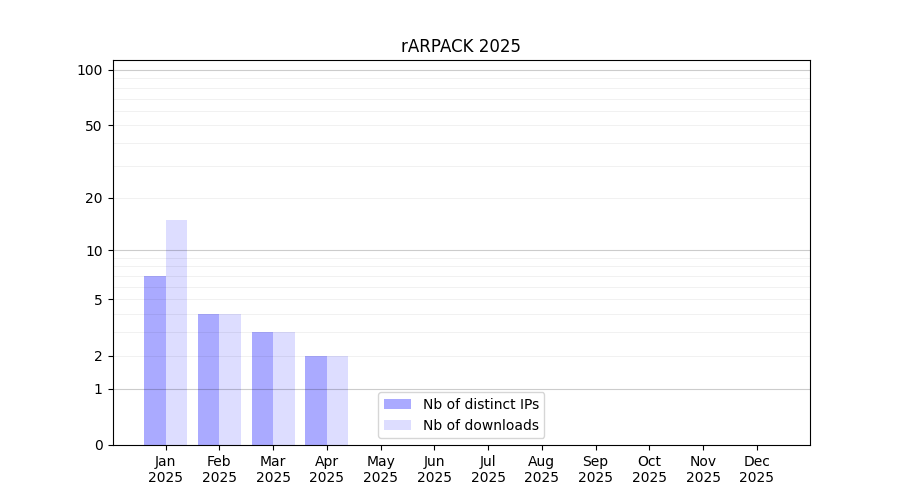Select the y-axis tick label 0
Viewport: 900px width, 500px height.
pyautogui.click(x=98, y=445)
